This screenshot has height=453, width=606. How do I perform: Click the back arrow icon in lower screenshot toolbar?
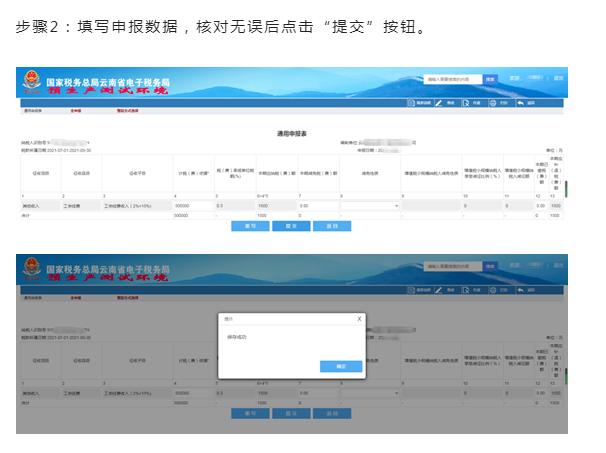point(521,290)
